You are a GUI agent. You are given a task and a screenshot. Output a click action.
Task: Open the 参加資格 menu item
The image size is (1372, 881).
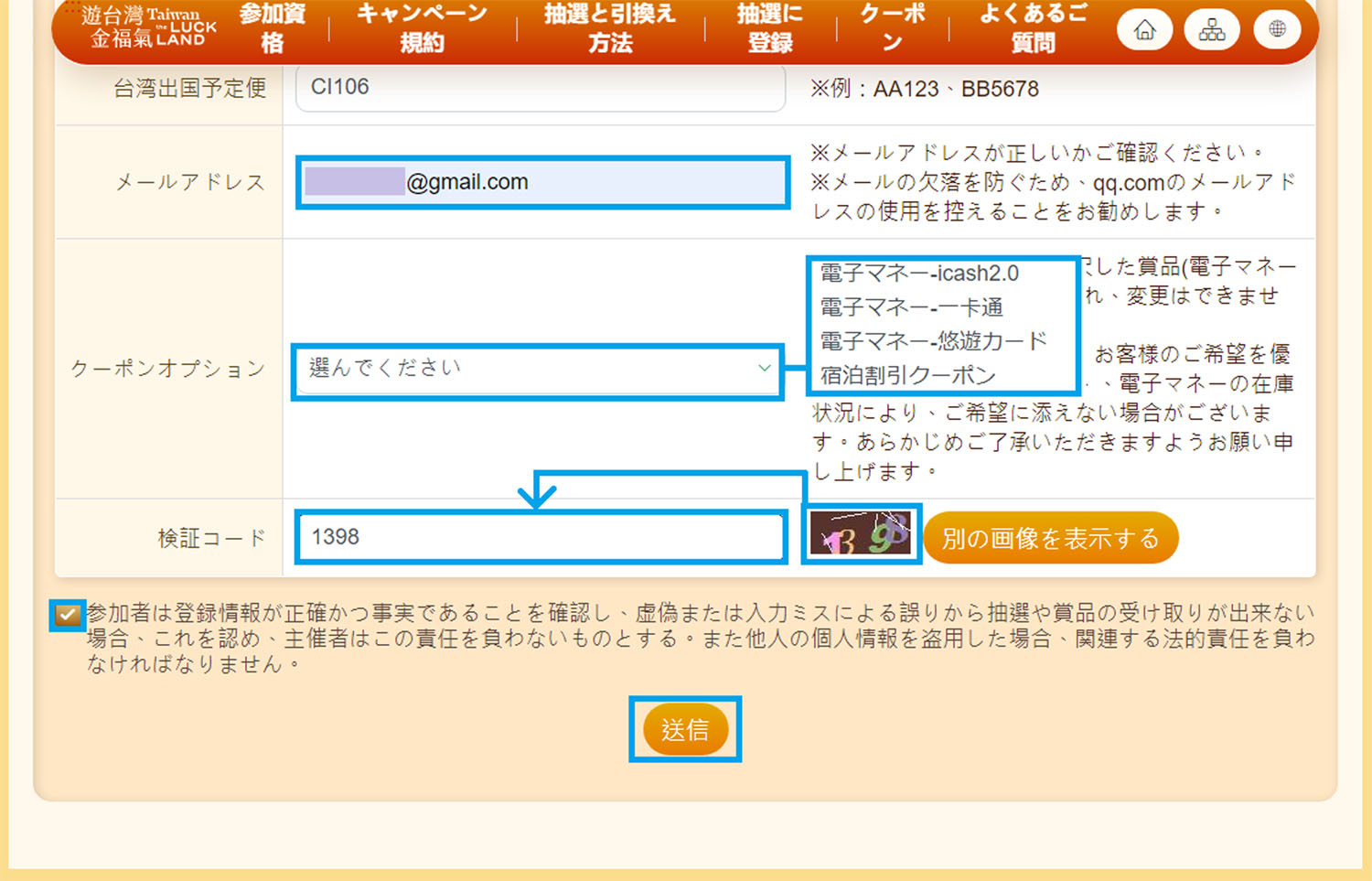273,28
